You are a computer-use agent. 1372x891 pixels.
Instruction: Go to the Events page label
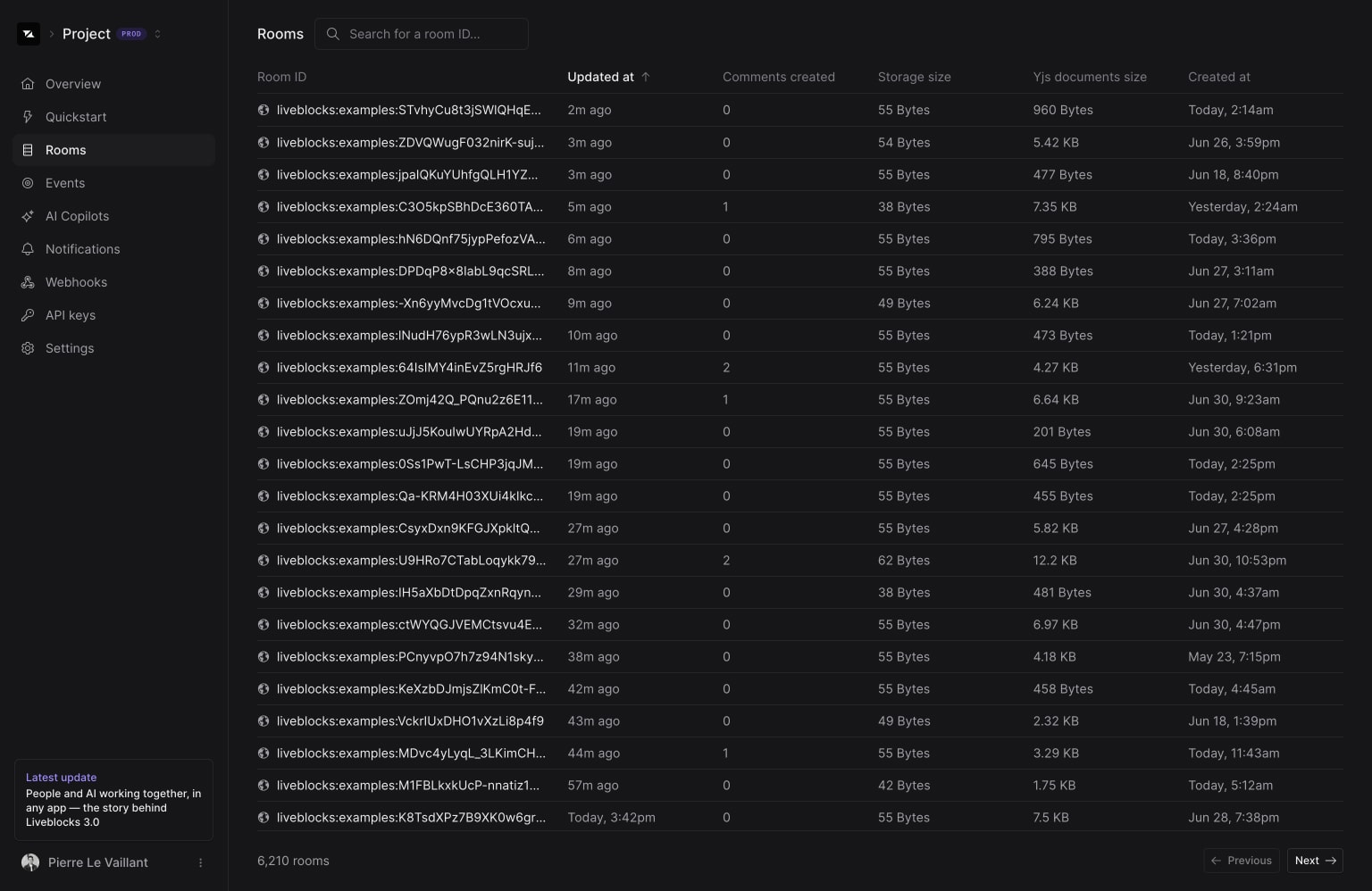(65, 183)
